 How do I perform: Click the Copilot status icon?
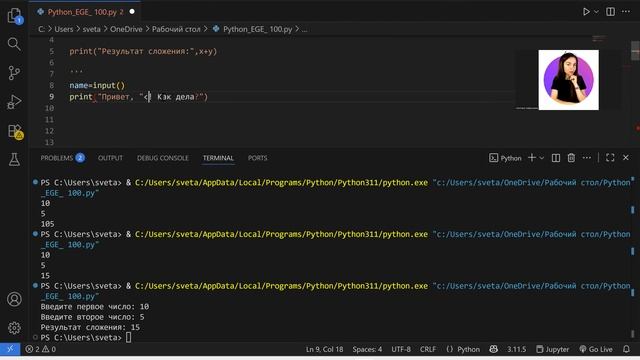493,349
